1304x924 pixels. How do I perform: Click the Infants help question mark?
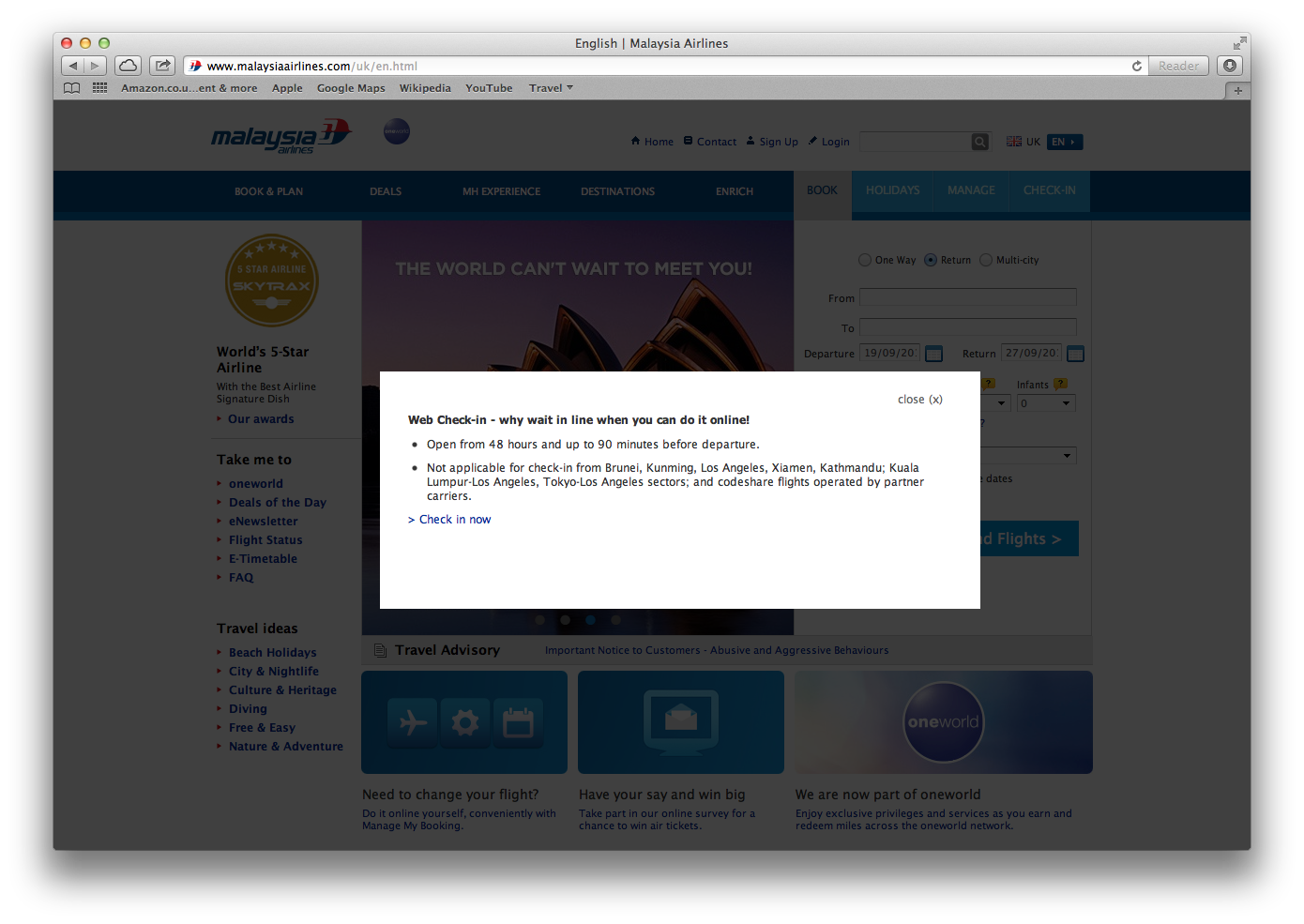pyautogui.click(x=1060, y=384)
